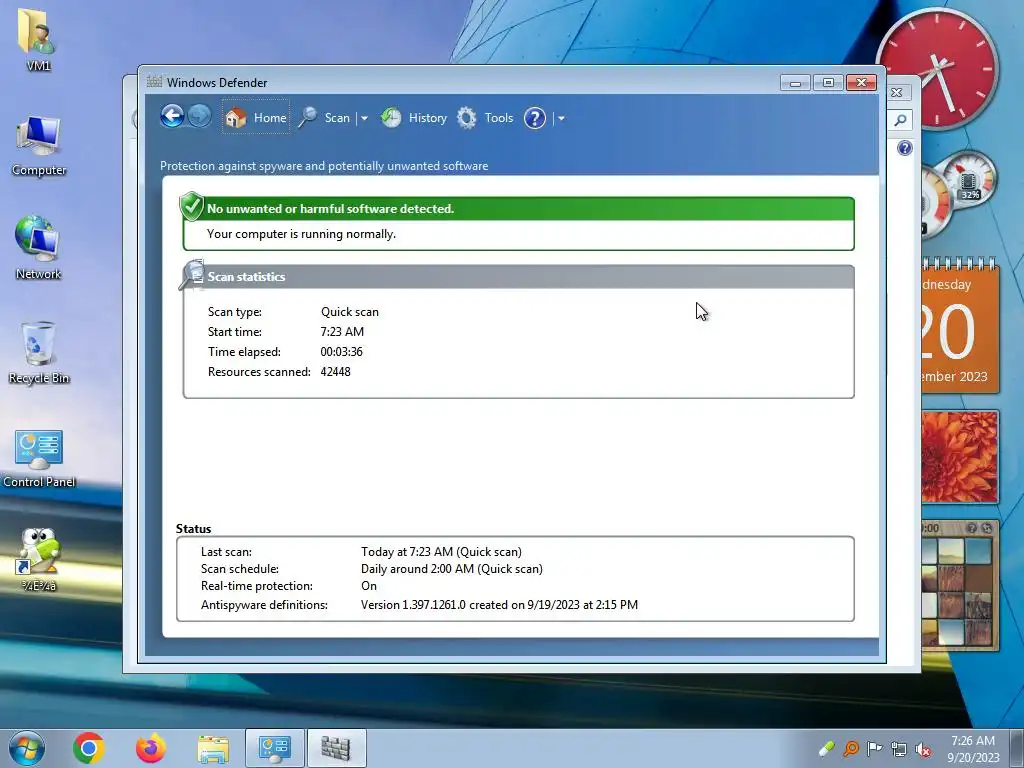
Task: Click the Time elapsed value 00:03:36
Action: coord(342,351)
